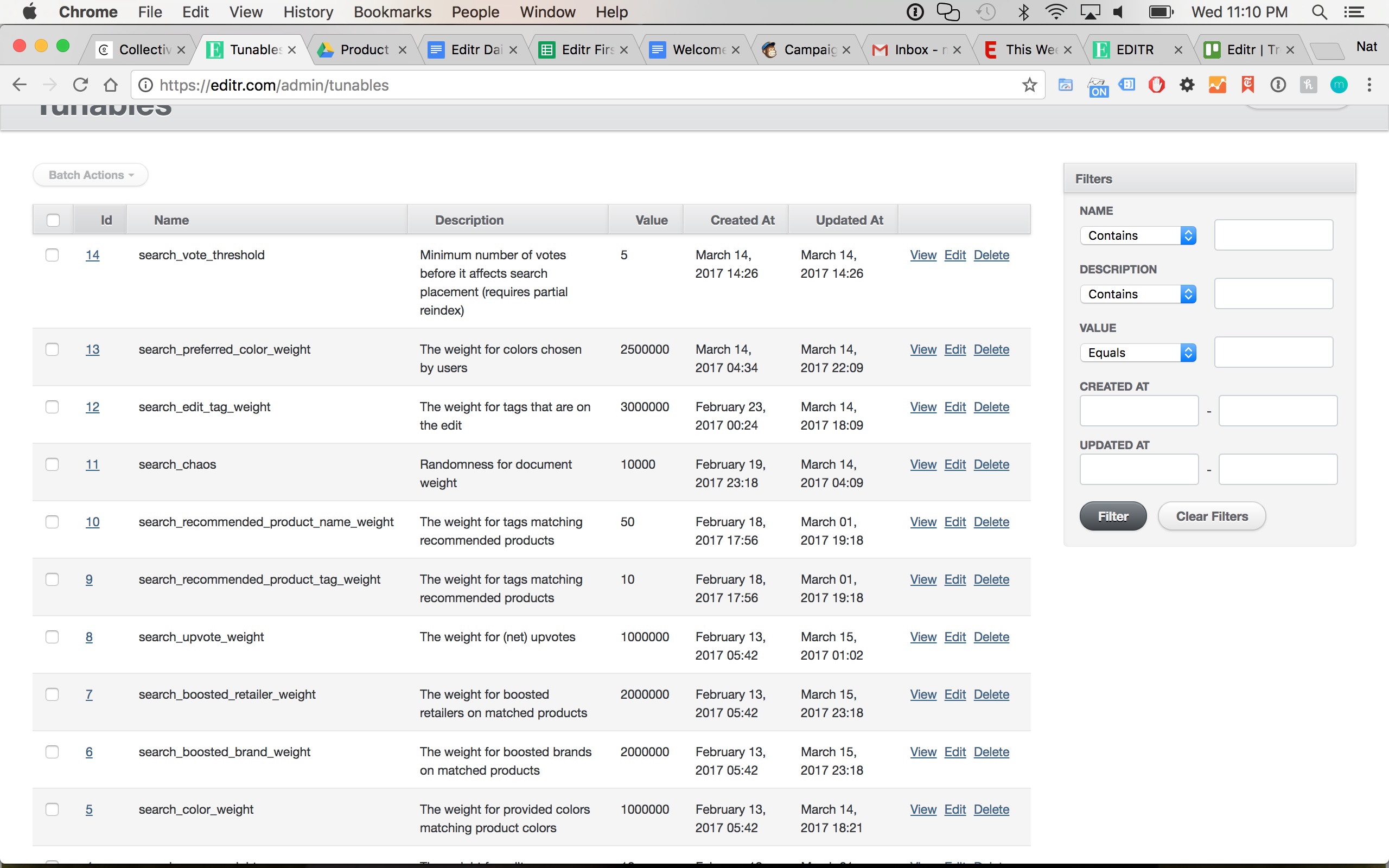The image size is (1389, 868).
Task: Switch to the Inbox Gmail tab
Action: 916,50
